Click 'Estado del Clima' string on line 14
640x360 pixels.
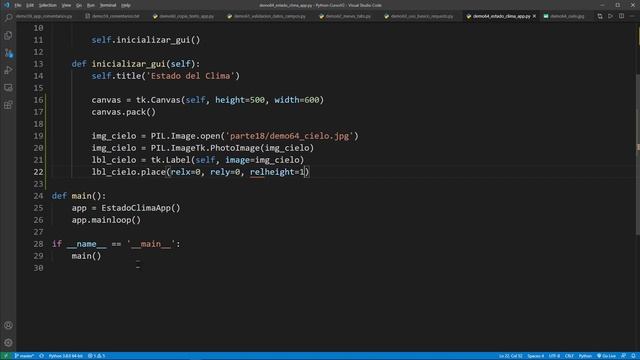tap(190, 76)
